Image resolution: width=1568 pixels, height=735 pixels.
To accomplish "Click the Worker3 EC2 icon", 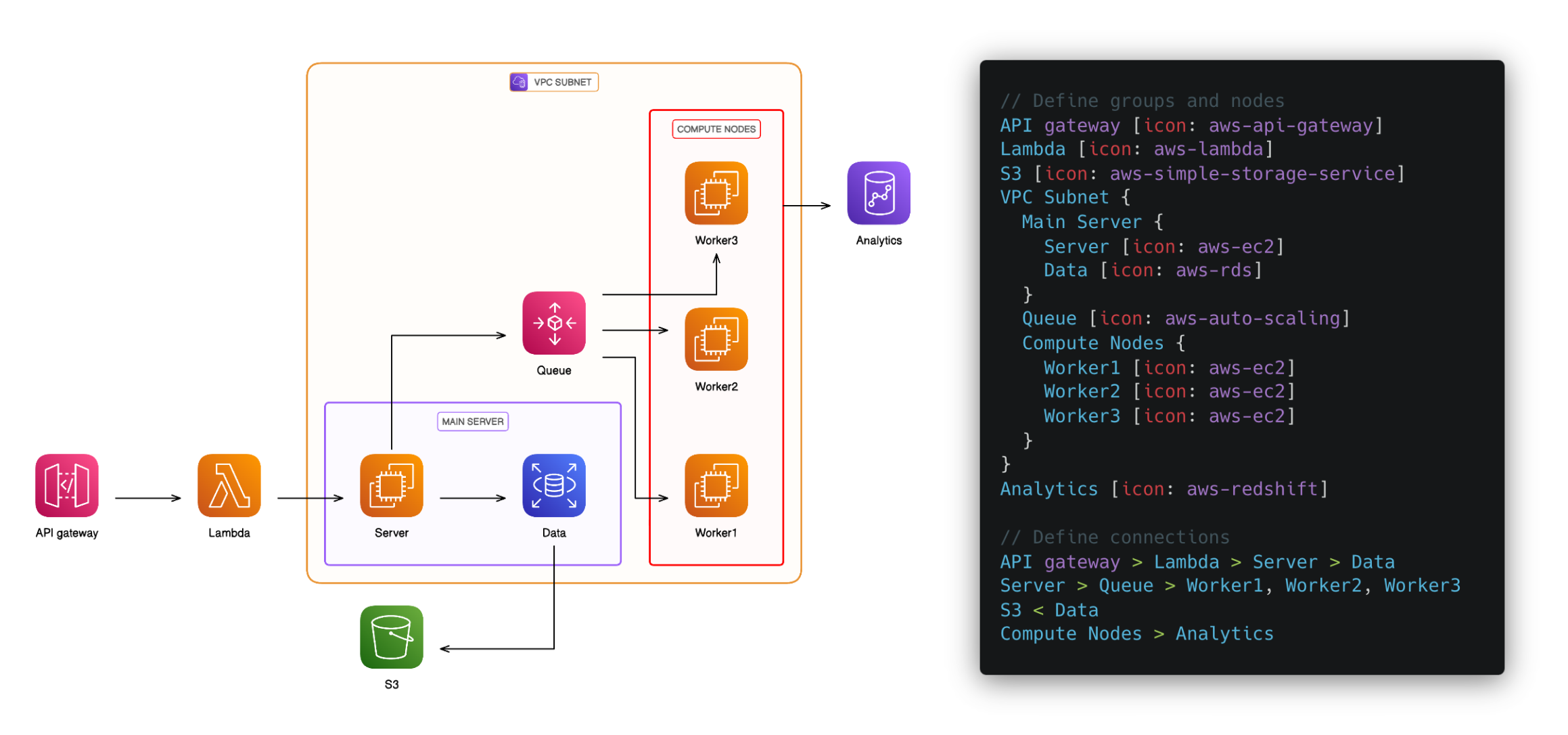I will click(716, 193).
